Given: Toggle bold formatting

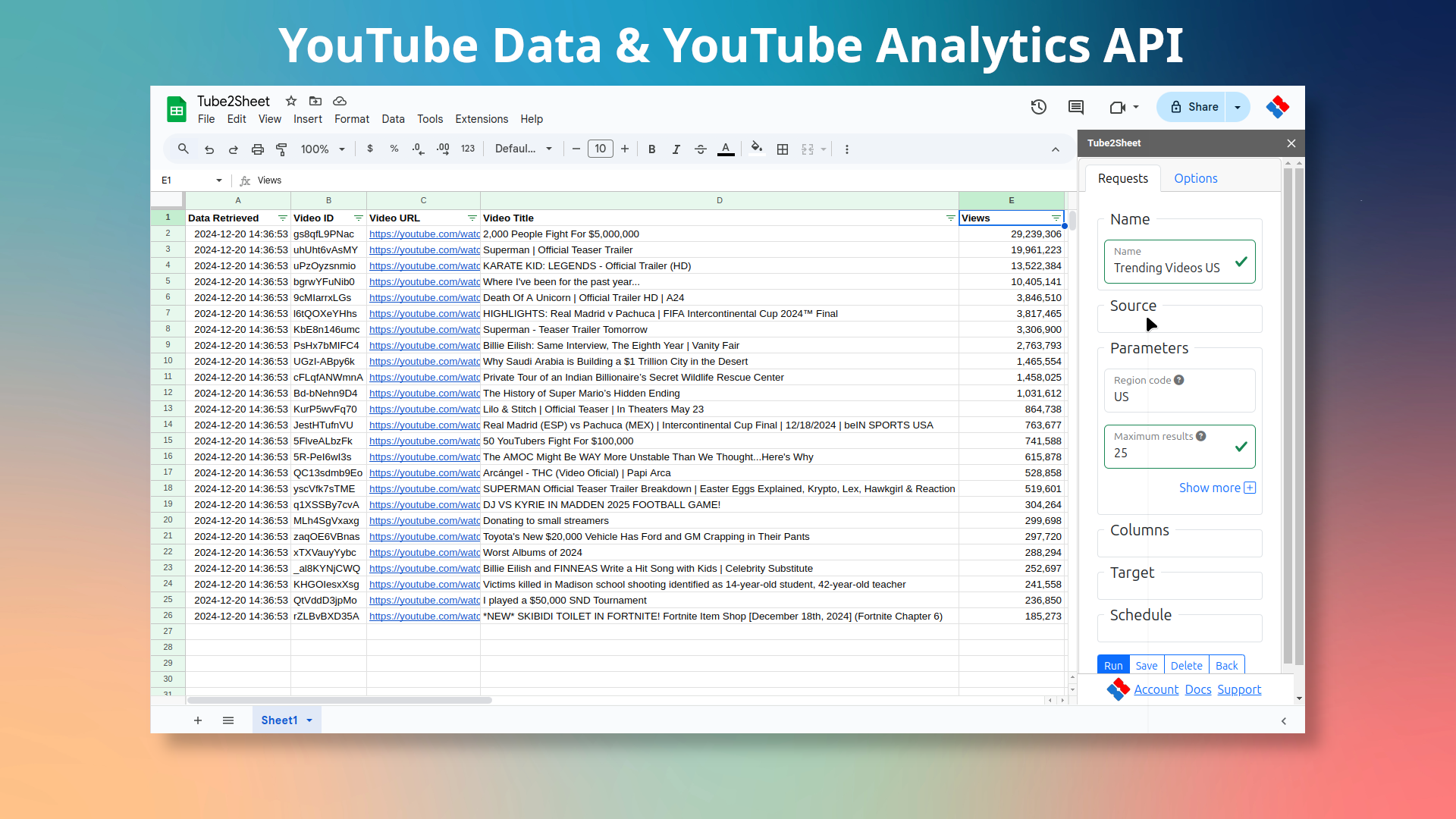Looking at the screenshot, I should (652, 149).
